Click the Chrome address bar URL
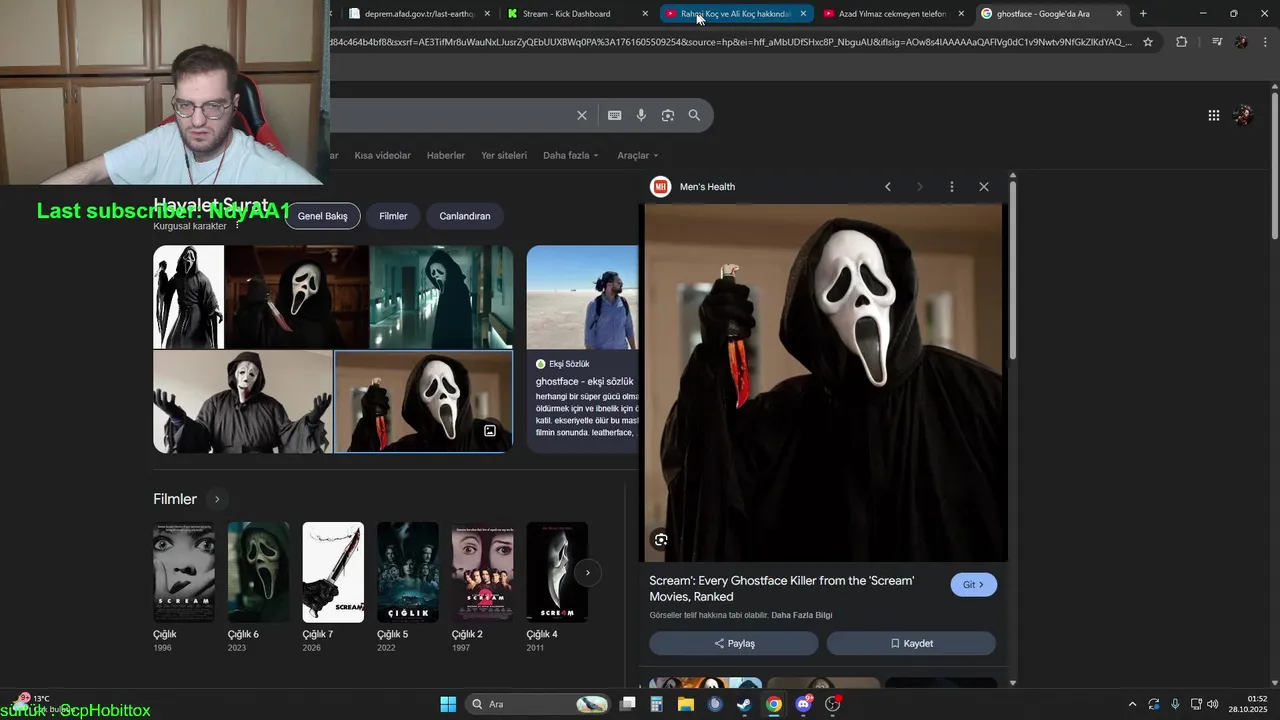Image resolution: width=1280 pixels, height=720 pixels. [730, 42]
